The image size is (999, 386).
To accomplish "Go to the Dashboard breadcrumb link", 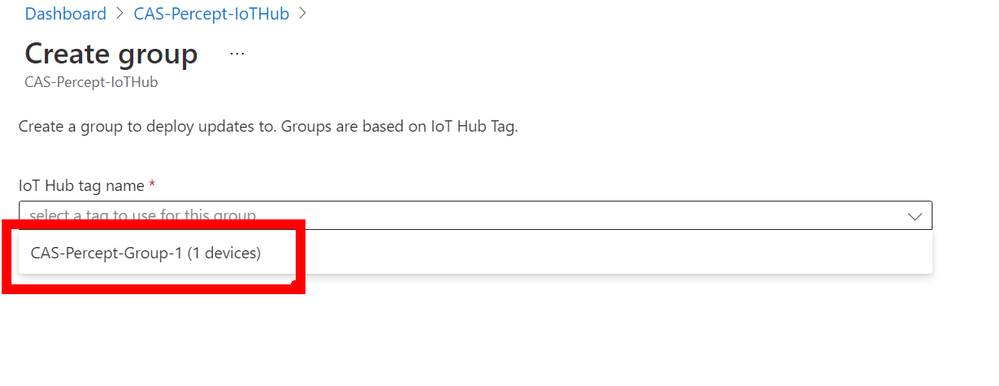I will click(x=66, y=14).
